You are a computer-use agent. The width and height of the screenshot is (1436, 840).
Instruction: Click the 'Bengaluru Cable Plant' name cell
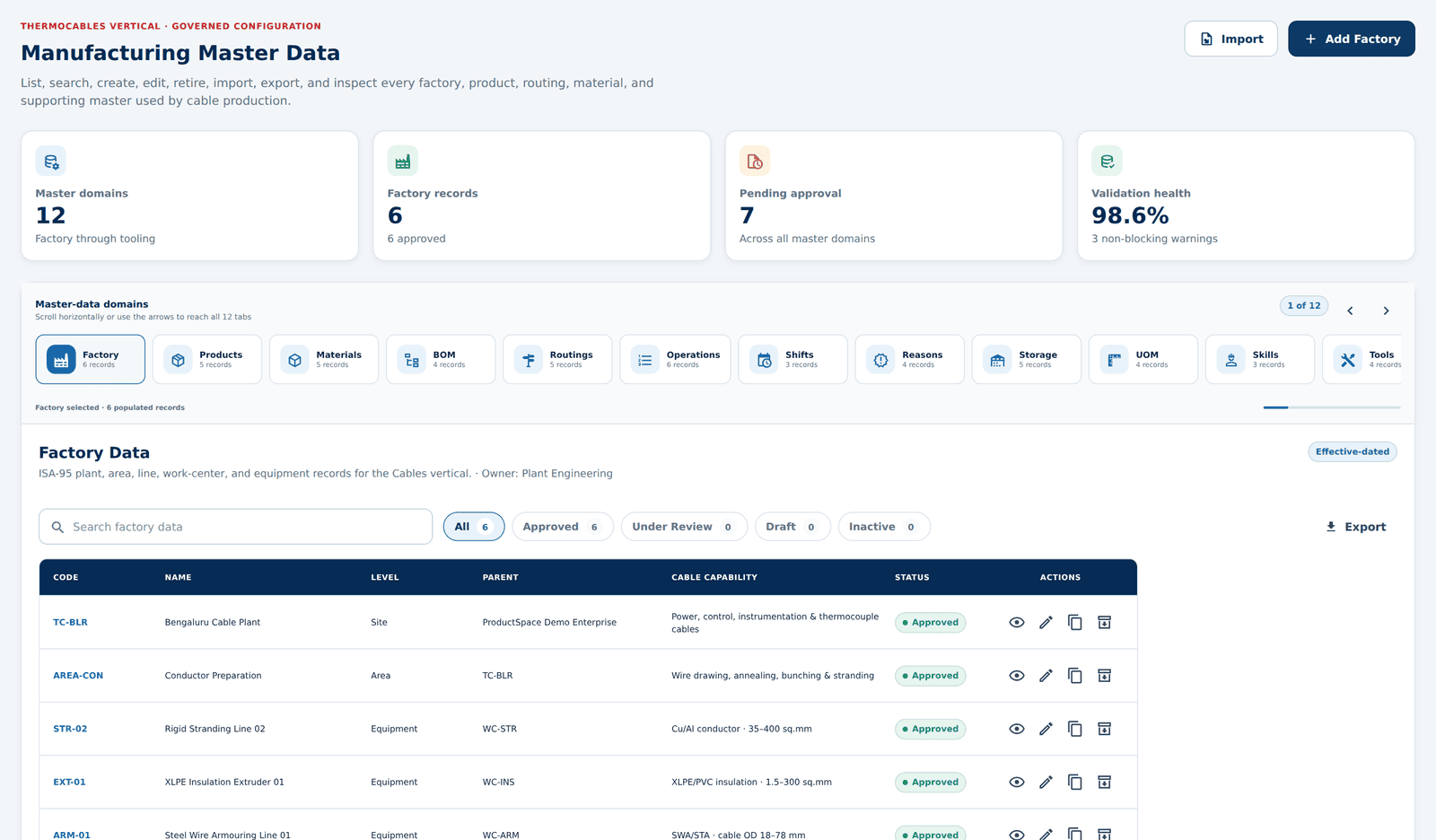pyautogui.click(x=213, y=622)
